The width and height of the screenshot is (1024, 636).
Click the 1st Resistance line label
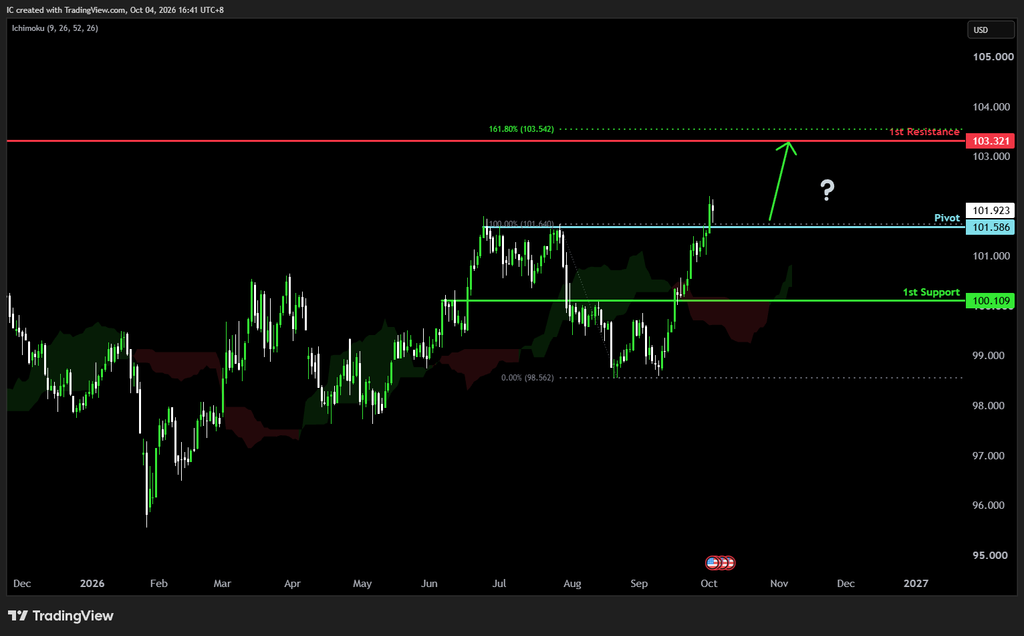(x=924, y=132)
